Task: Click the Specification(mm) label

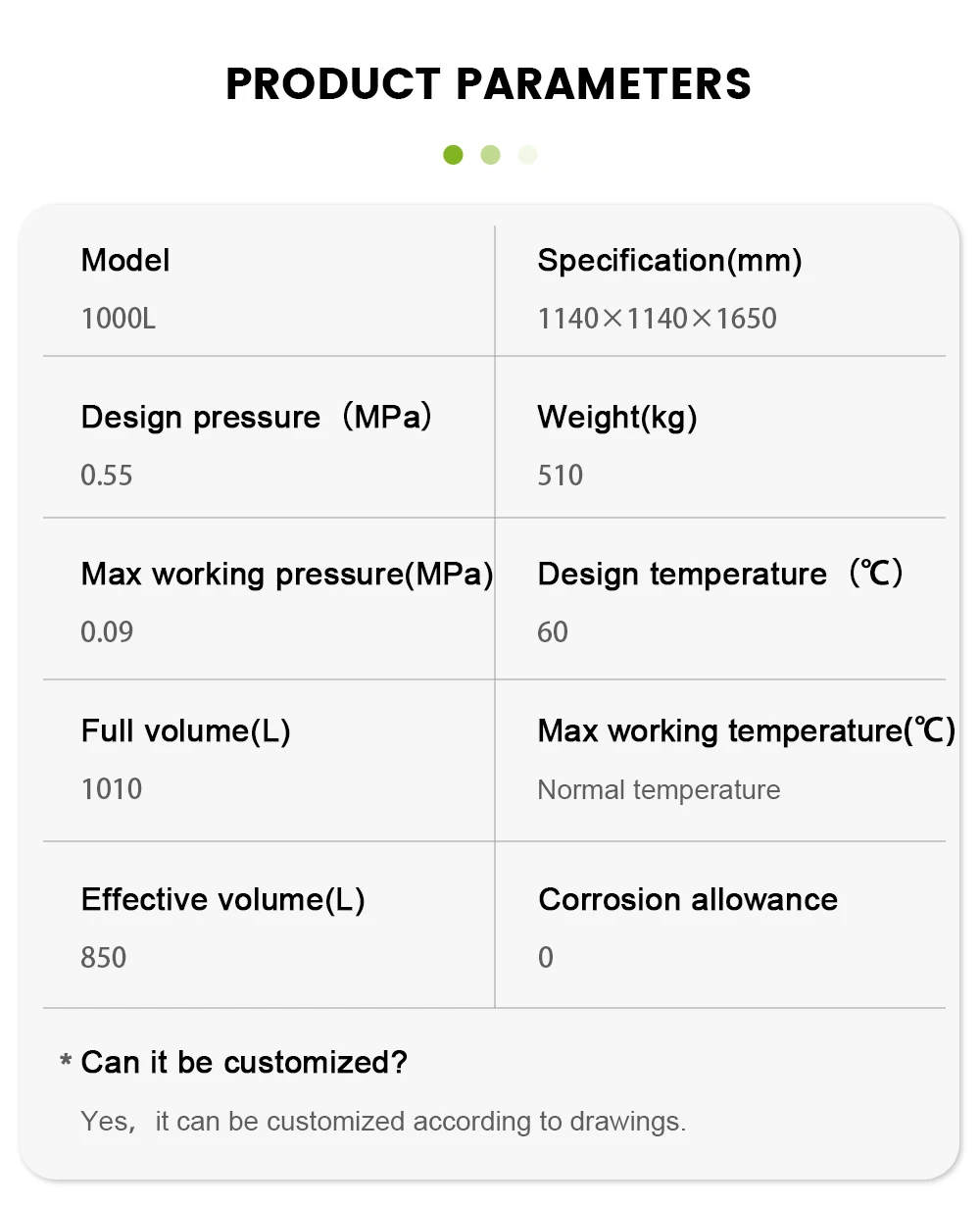Action: coord(670,261)
